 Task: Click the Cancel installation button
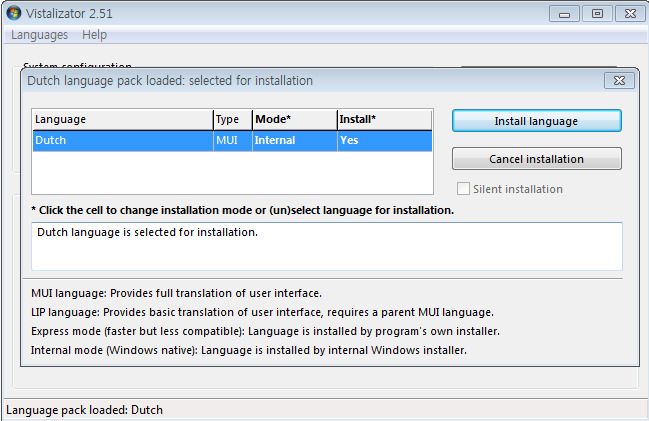pos(536,159)
